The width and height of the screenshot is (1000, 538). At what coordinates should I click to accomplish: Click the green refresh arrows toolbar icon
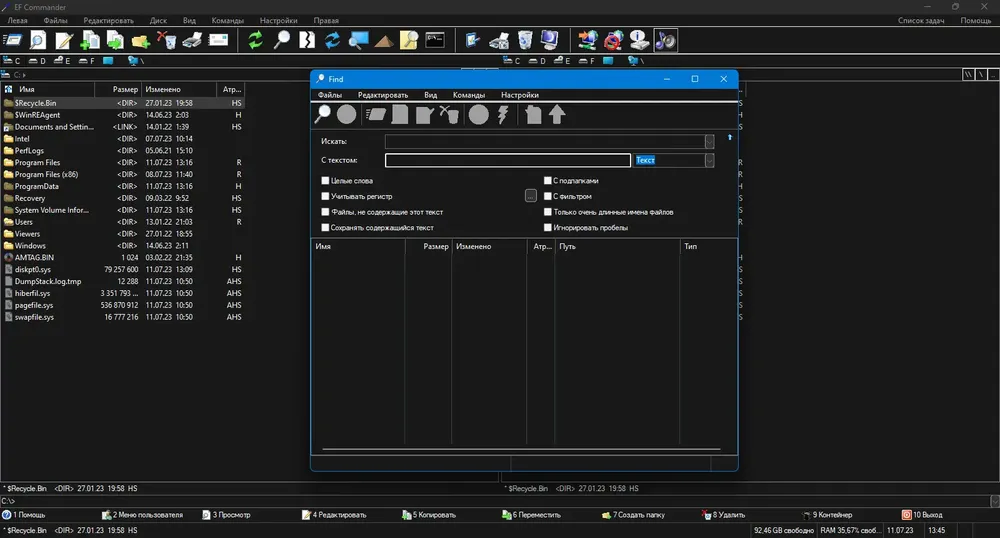pyautogui.click(x=255, y=40)
